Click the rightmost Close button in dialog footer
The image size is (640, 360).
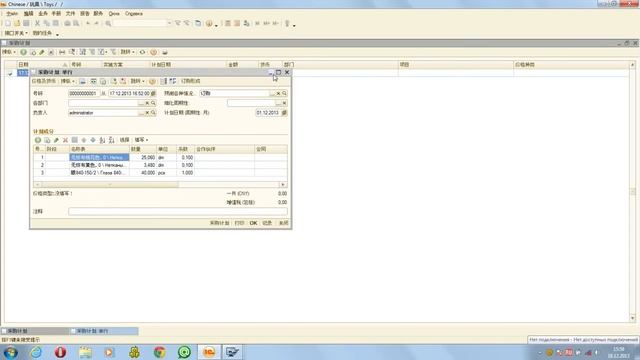[283, 223]
